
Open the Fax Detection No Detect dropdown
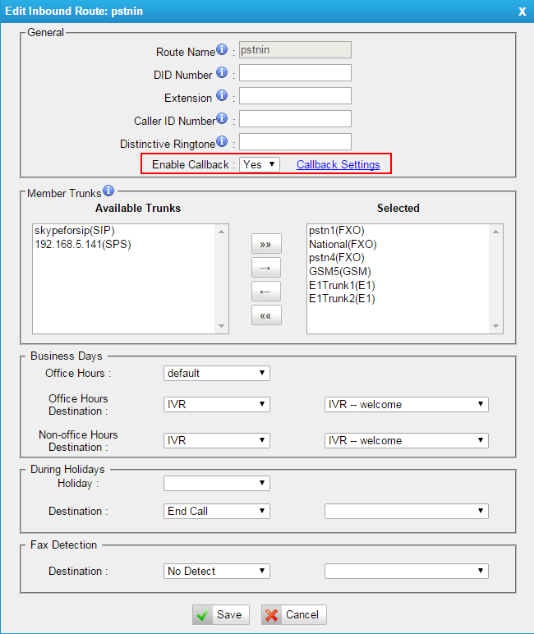pyautogui.click(x=217, y=571)
